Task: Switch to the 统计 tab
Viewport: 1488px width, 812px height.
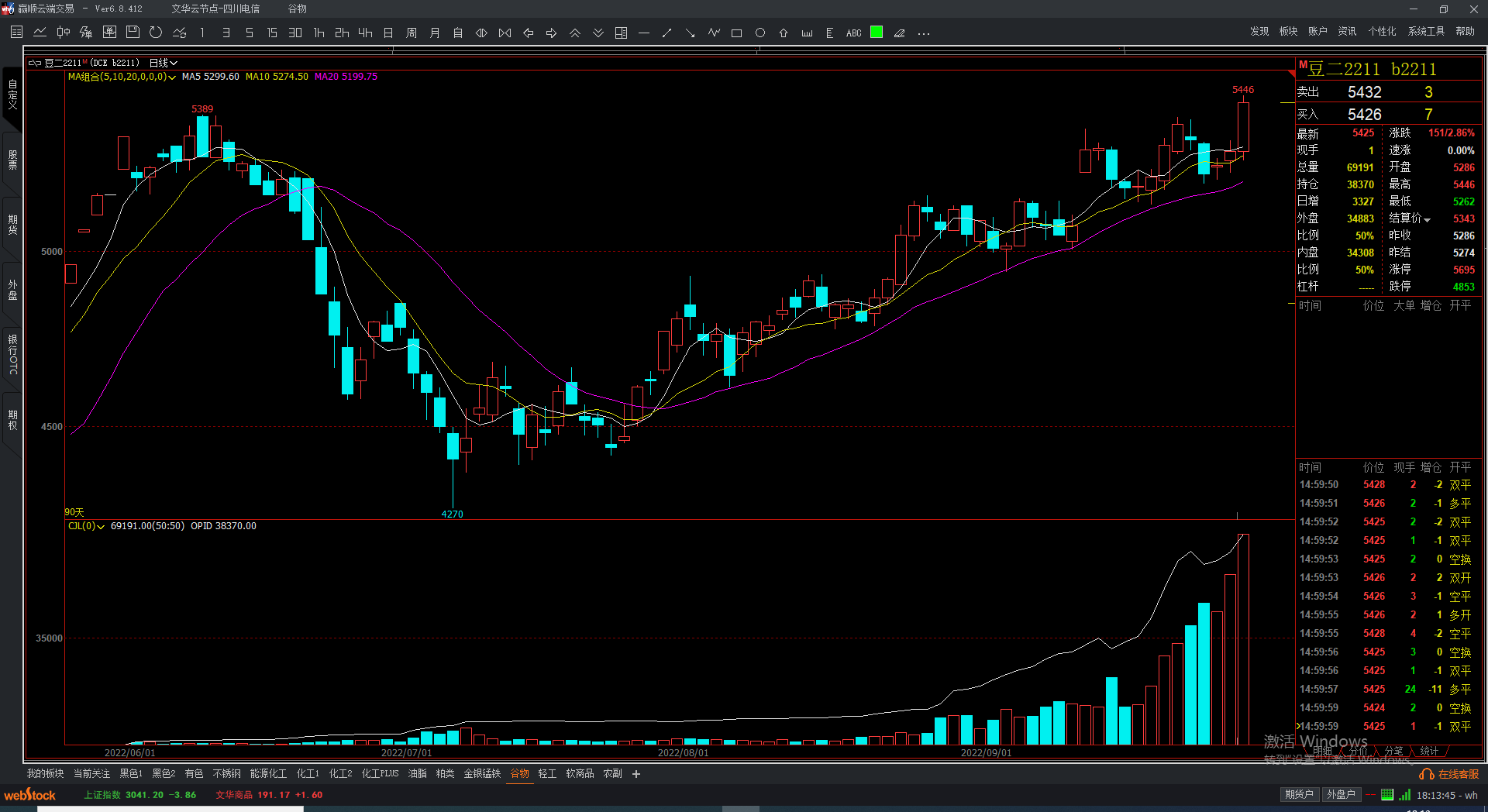Action: (1429, 751)
